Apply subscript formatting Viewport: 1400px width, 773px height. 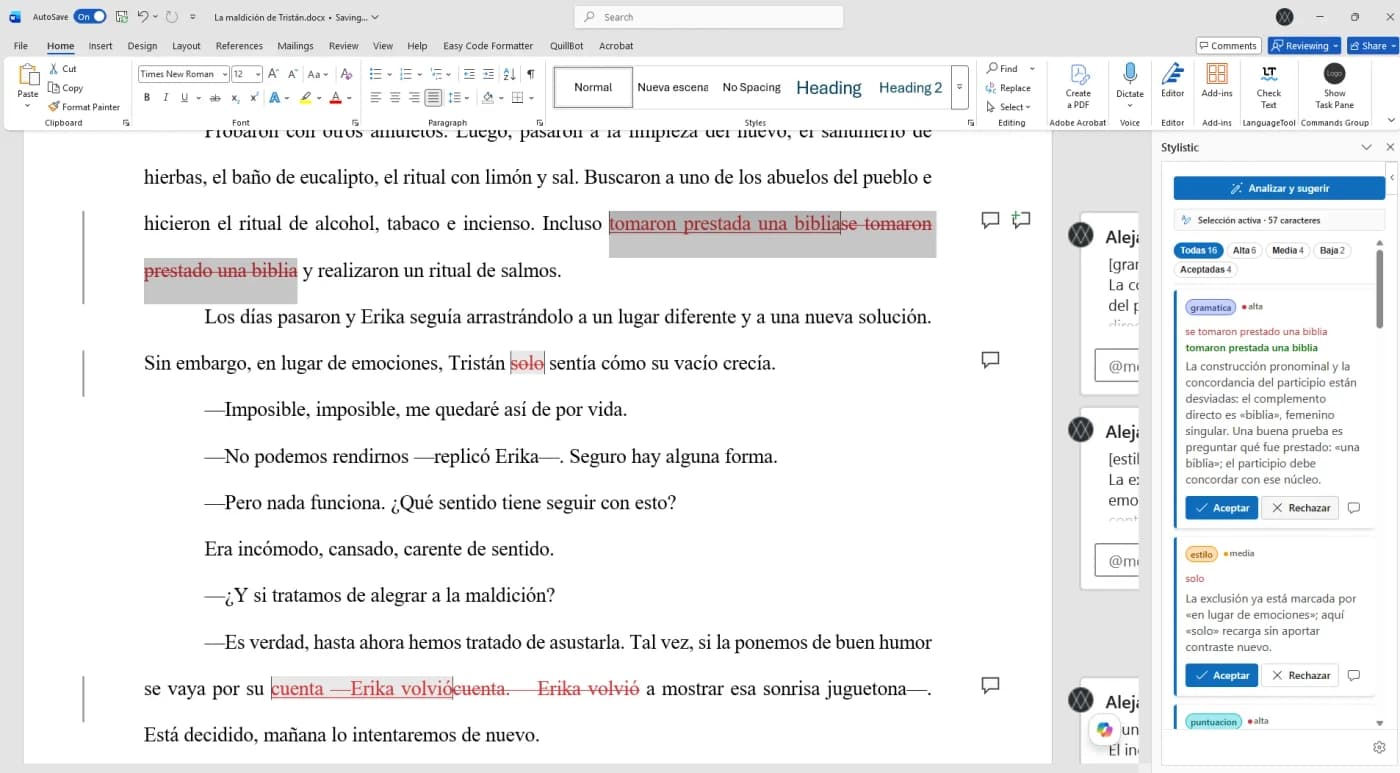235,98
